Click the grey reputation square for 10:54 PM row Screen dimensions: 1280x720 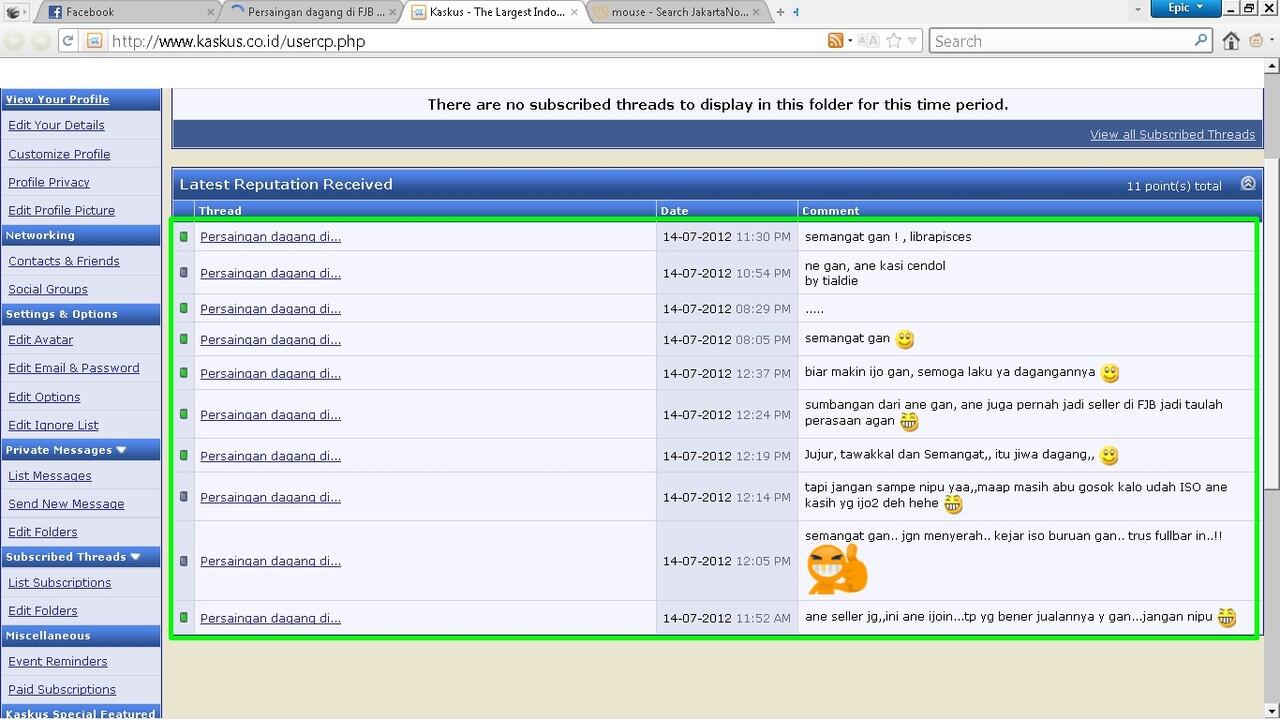184,273
